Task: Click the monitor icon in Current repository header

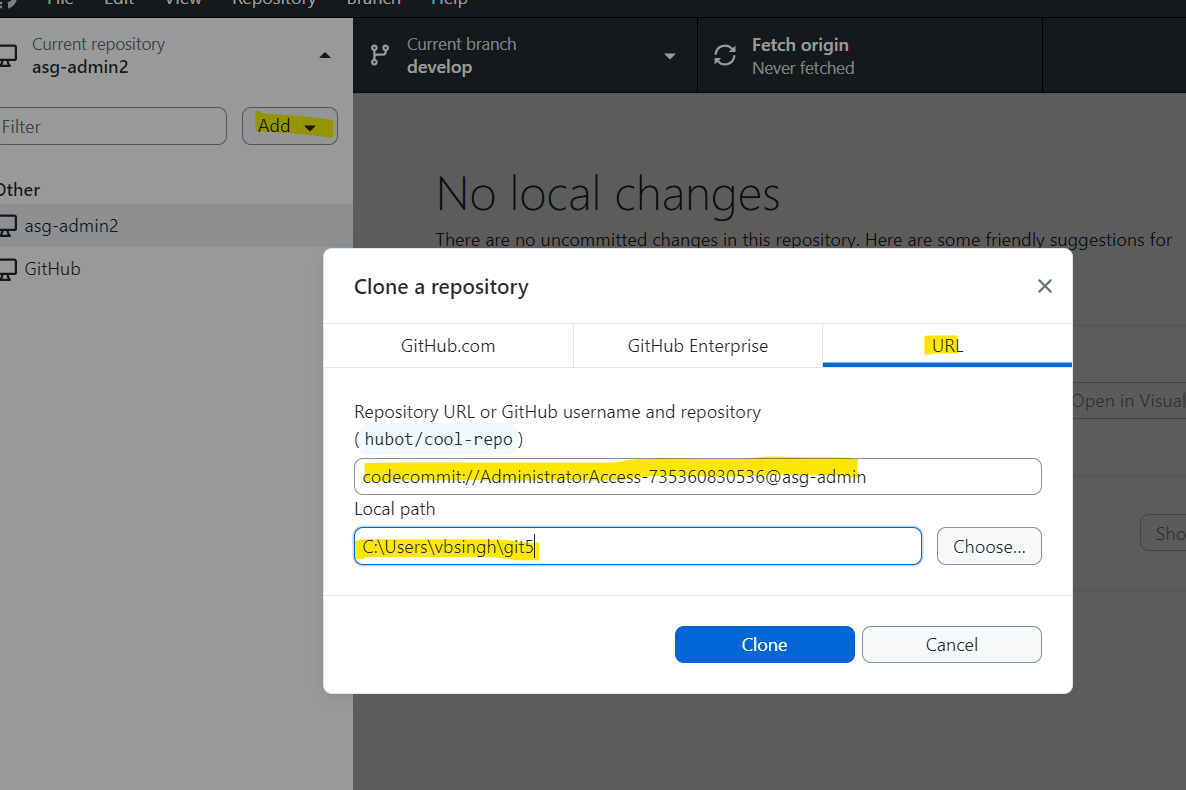Action: coord(7,56)
